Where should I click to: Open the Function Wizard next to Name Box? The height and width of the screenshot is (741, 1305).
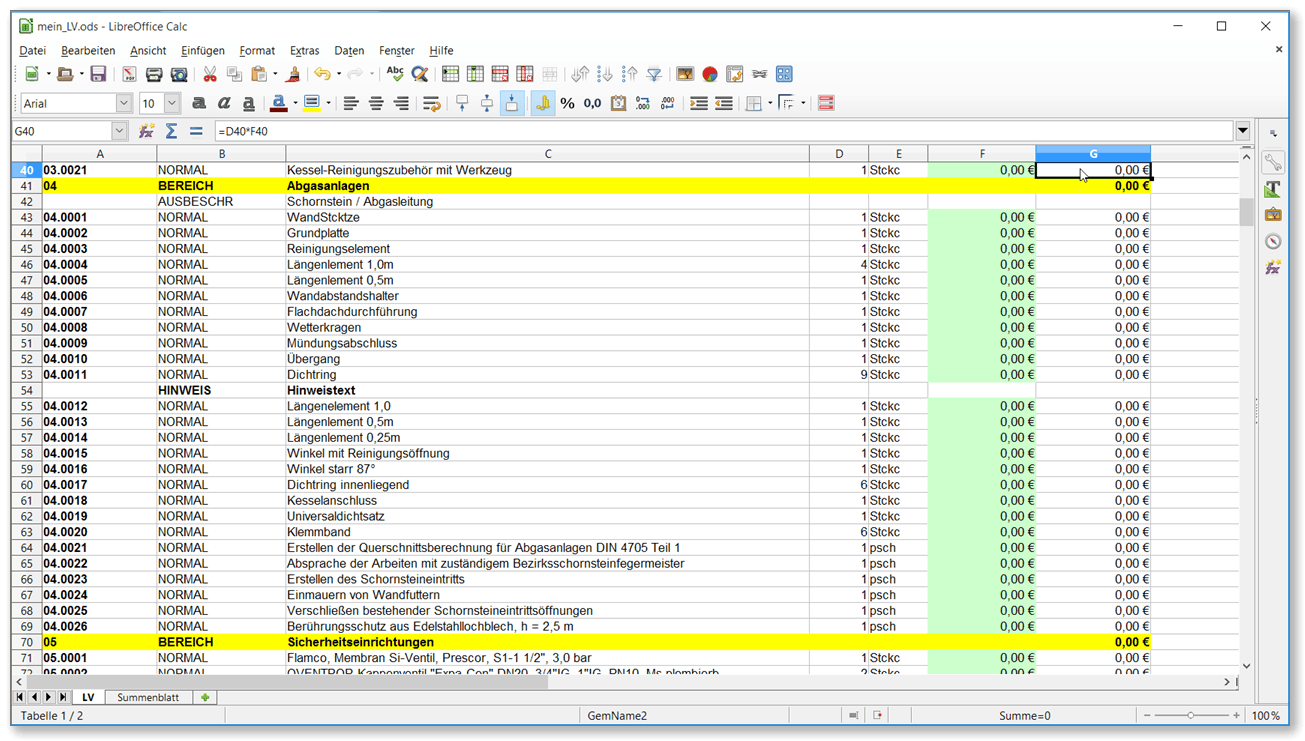click(146, 130)
